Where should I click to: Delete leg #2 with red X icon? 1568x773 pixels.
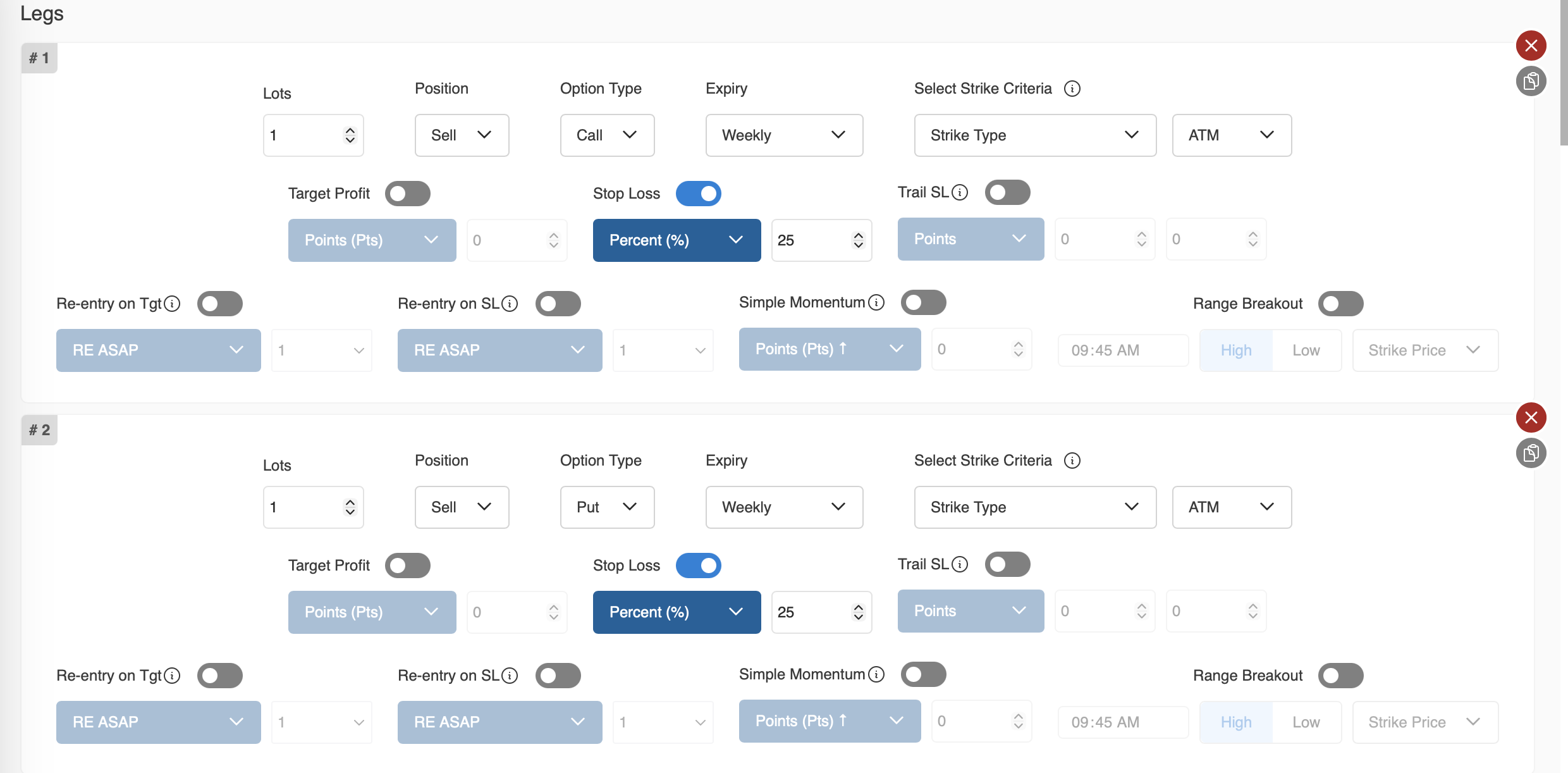click(x=1531, y=417)
